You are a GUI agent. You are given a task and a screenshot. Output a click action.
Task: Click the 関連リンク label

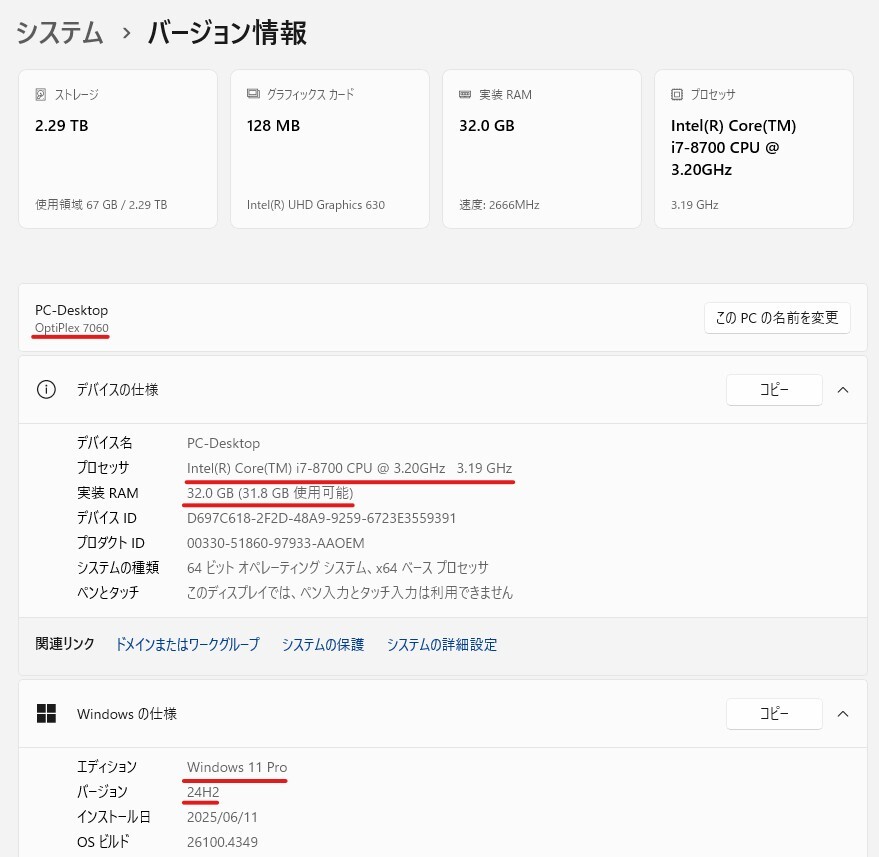(x=64, y=643)
